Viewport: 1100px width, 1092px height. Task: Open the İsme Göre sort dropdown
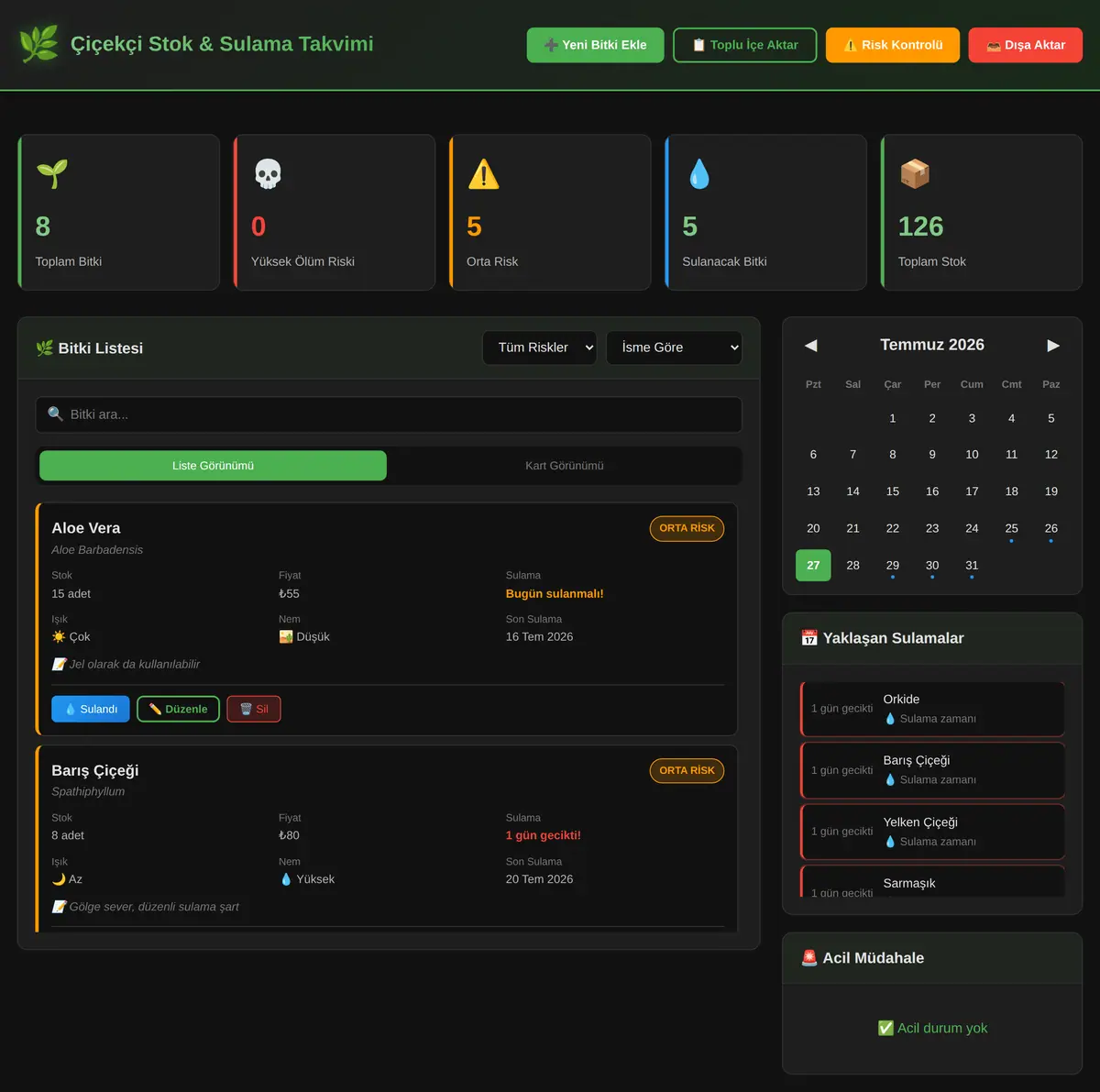674,347
